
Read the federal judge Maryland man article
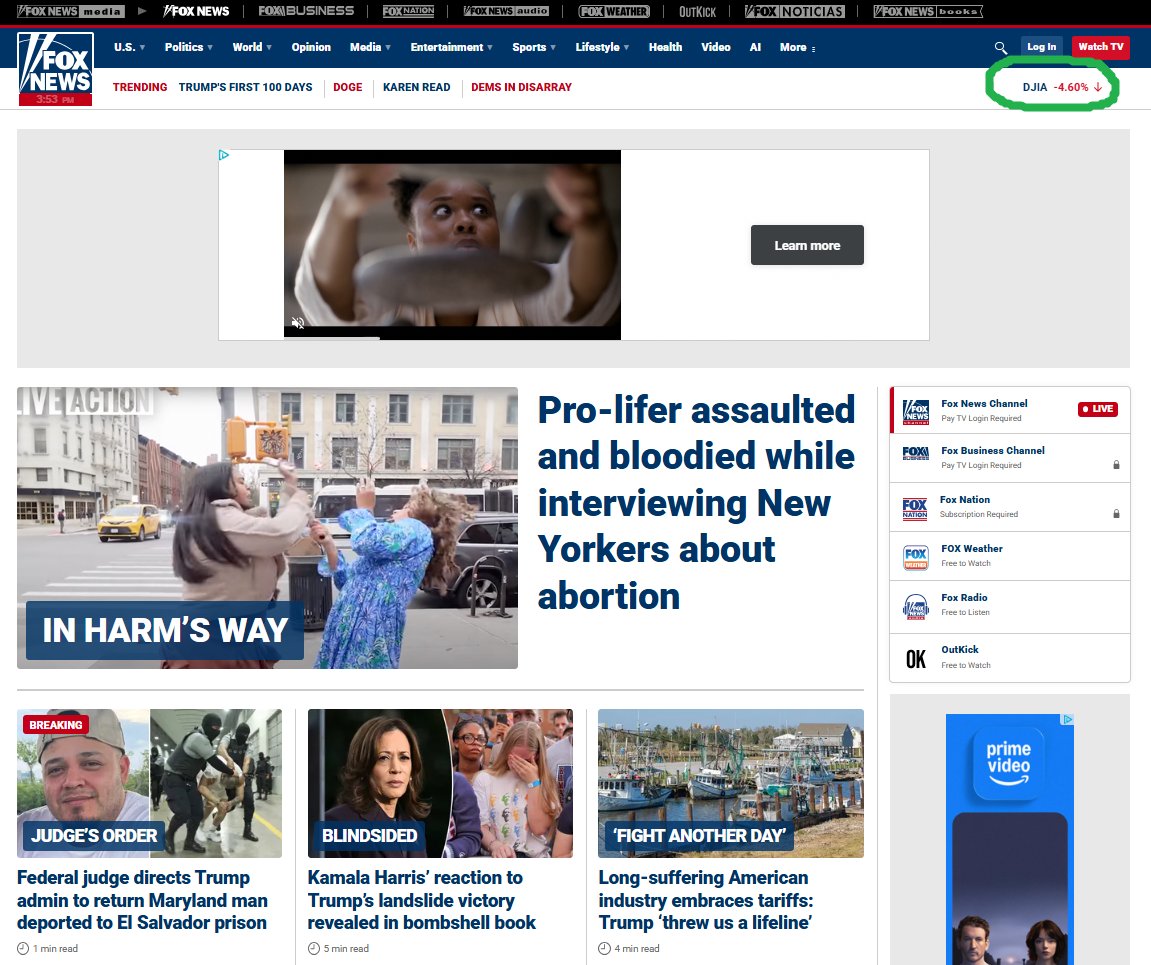coord(142,900)
